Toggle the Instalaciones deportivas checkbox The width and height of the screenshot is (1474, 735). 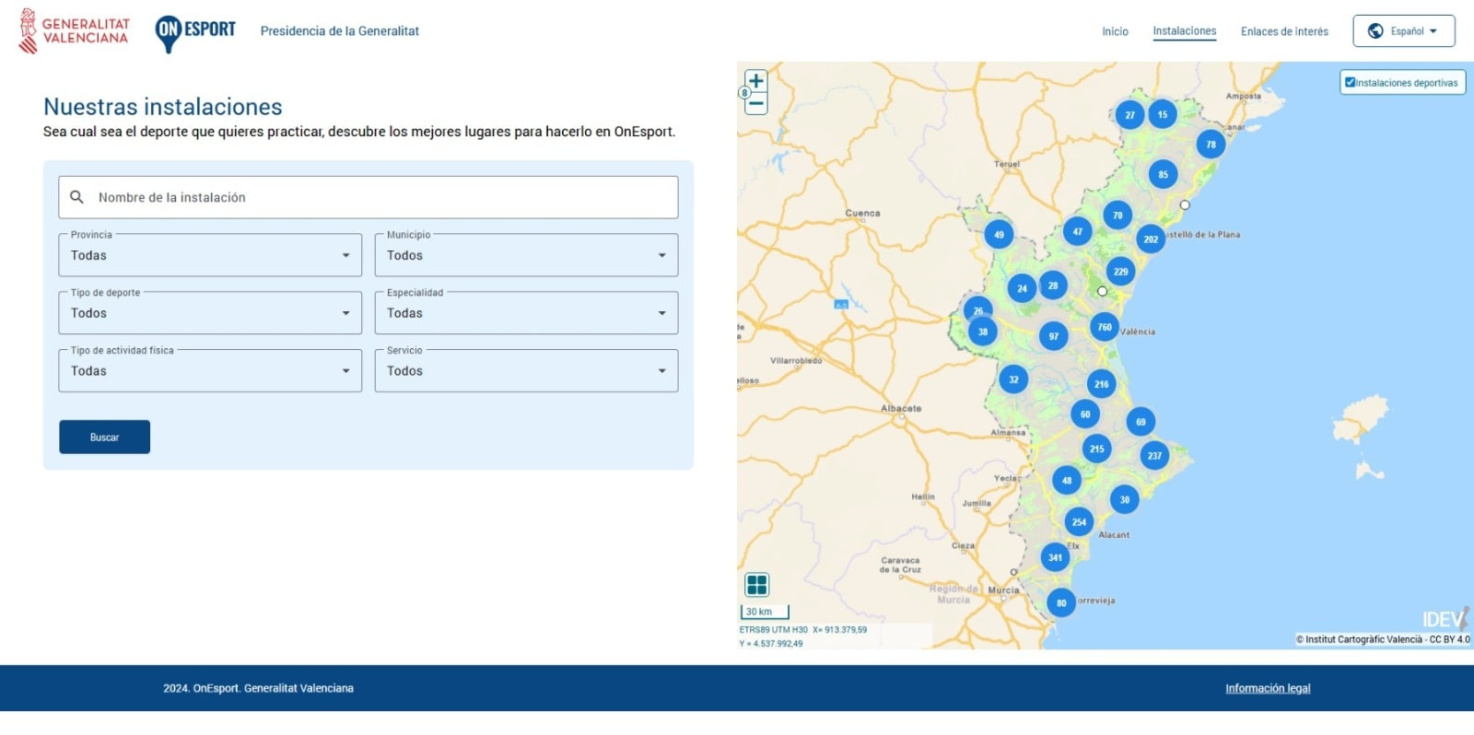tap(1350, 83)
